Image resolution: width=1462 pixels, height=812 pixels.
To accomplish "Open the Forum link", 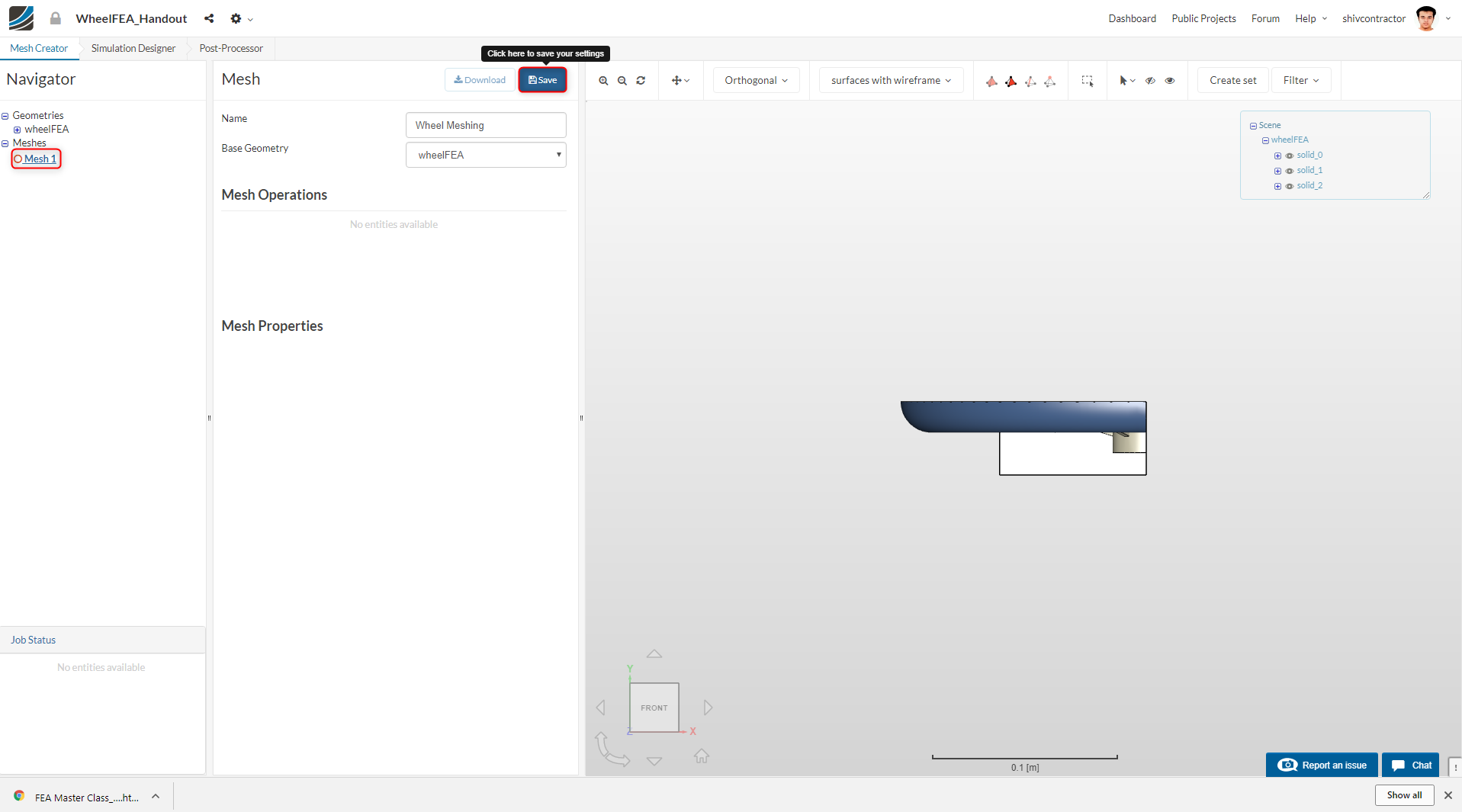I will pos(1265,18).
